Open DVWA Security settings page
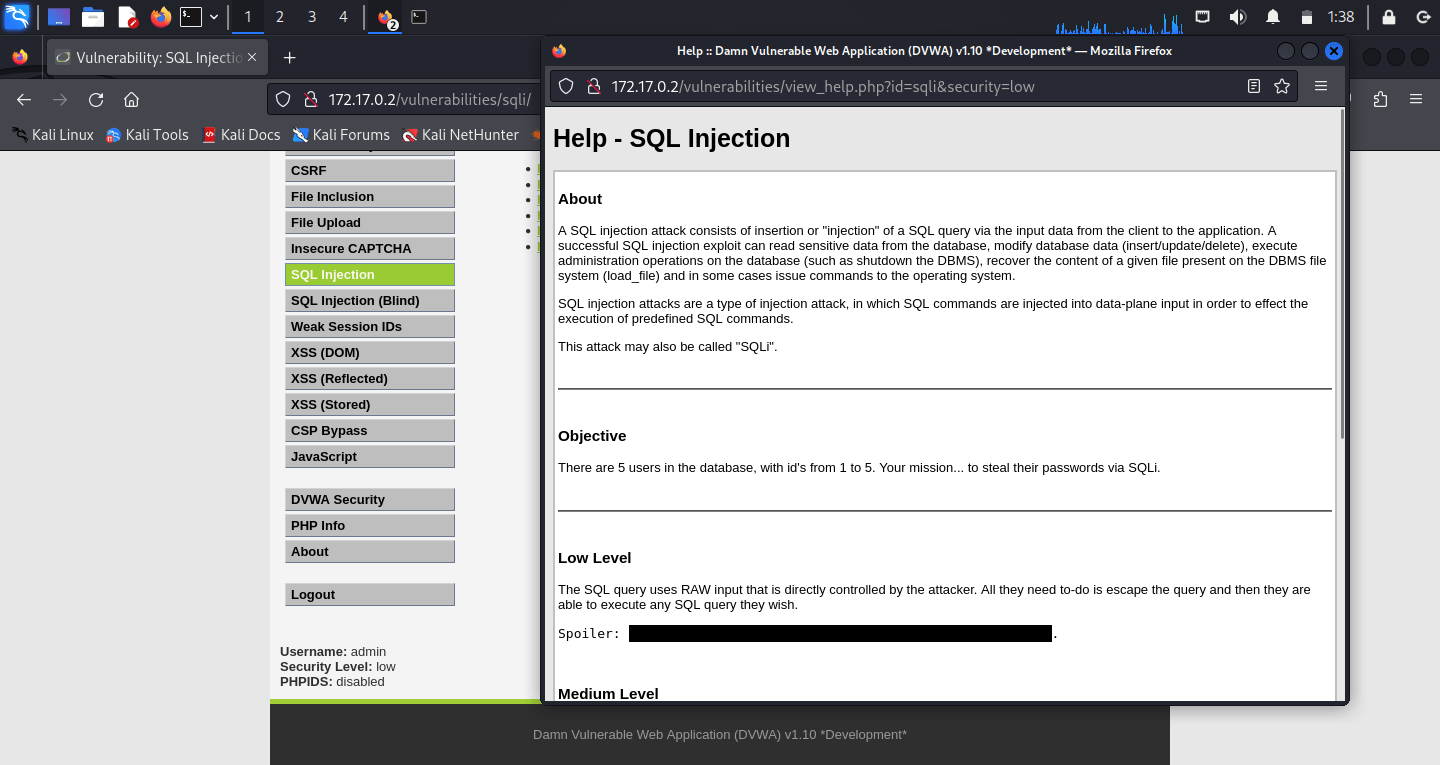This screenshot has height=765, width=1440. click(x=370, y=500)
